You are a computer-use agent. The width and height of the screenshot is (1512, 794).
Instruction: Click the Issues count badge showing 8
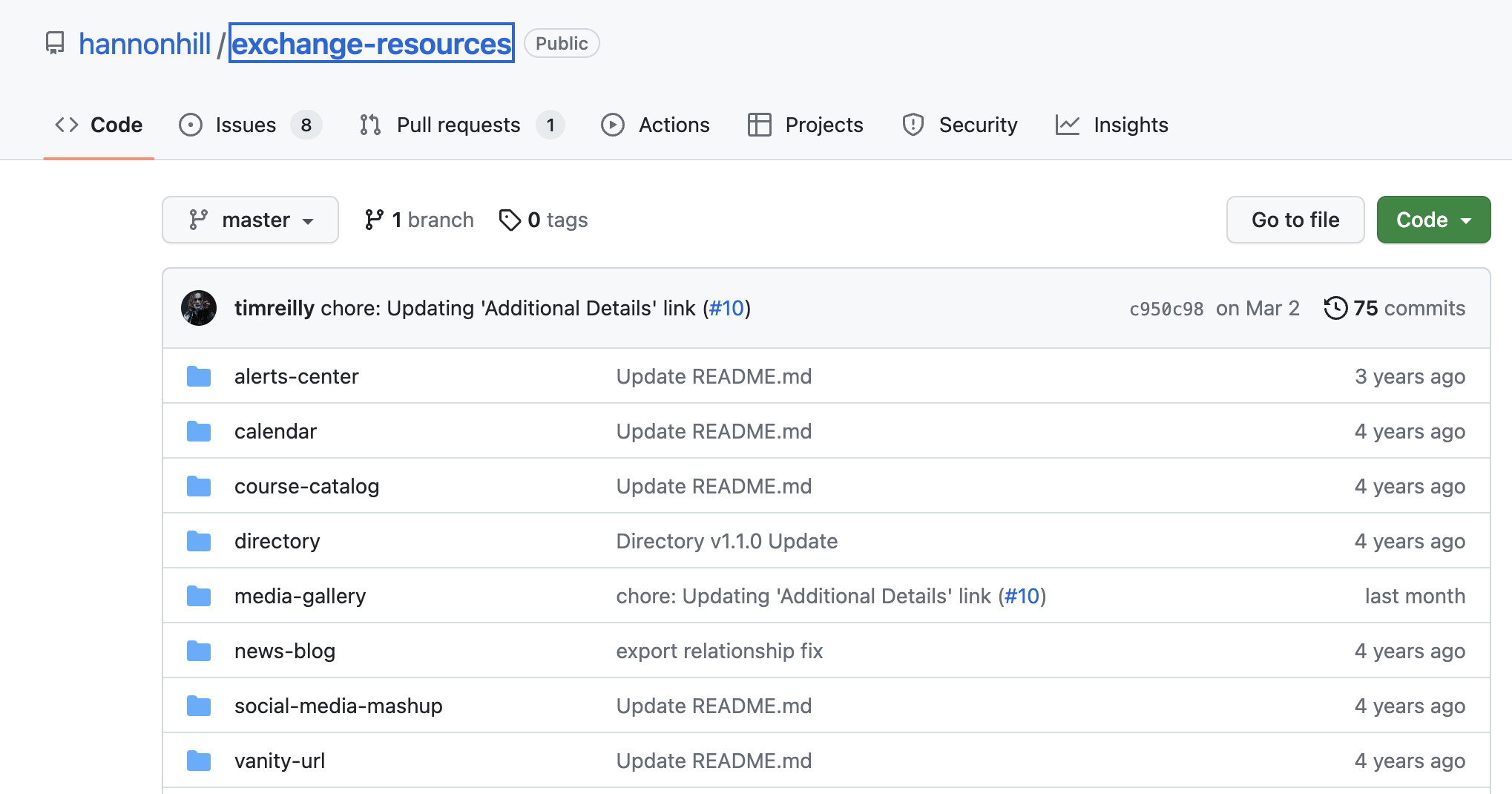(306, 125)
